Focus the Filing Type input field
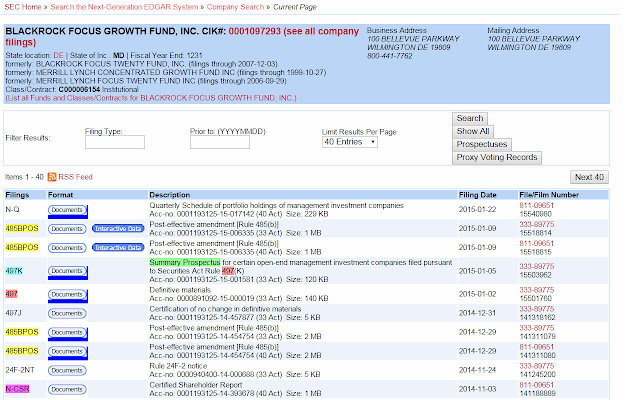Viewport: 640px width, 400px height. coord(115,142)
